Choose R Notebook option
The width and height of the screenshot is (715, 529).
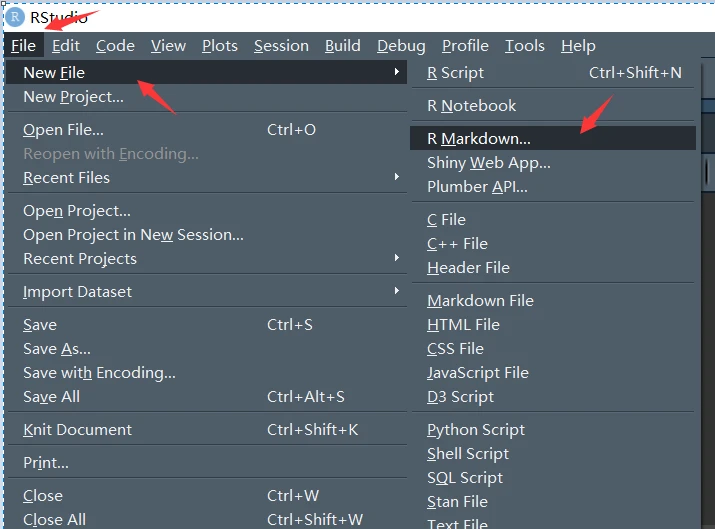pyautogui.click(x=471, y=105)
